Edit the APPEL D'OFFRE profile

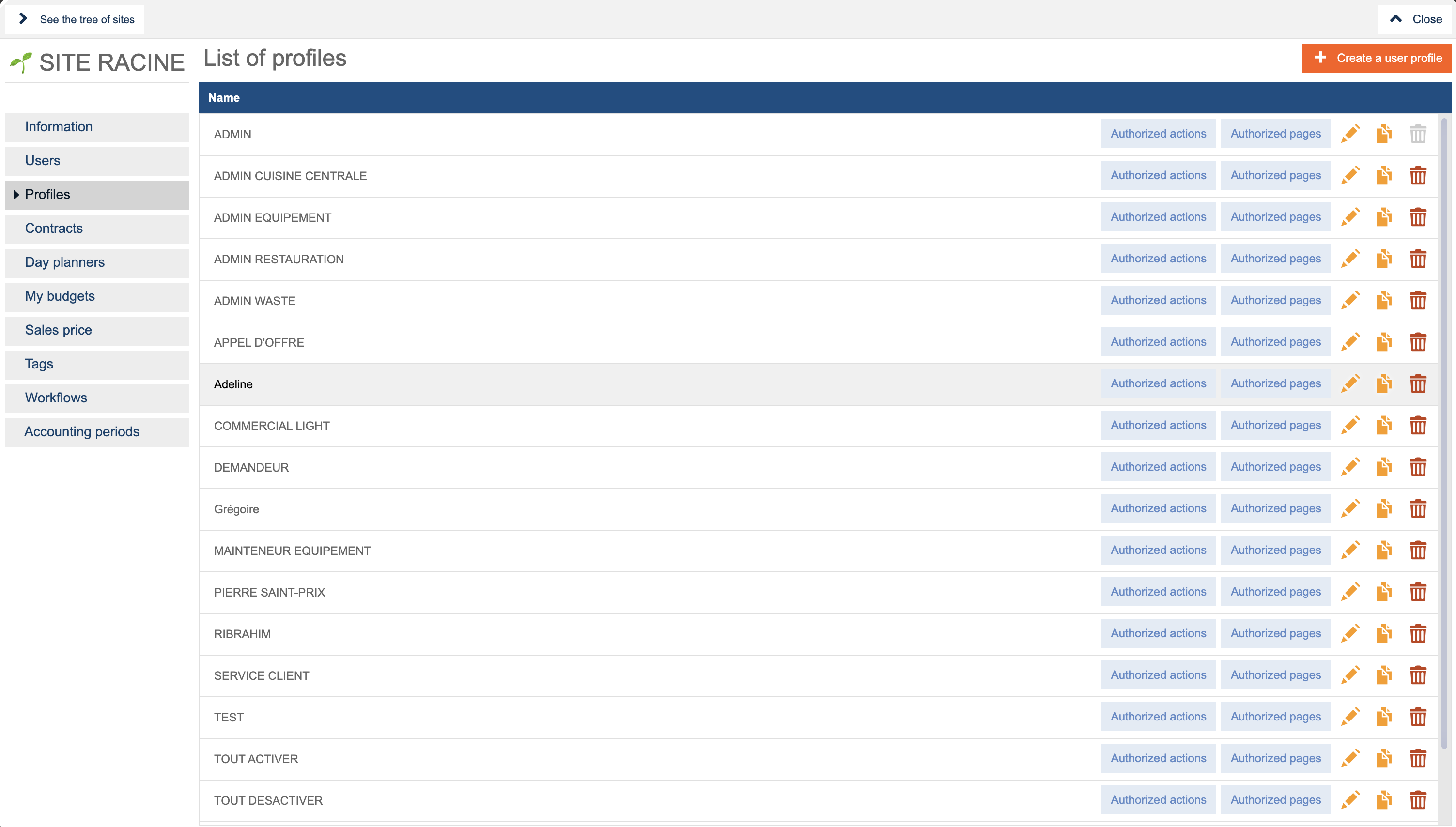pyautogui.click(x=1350, y=342)
